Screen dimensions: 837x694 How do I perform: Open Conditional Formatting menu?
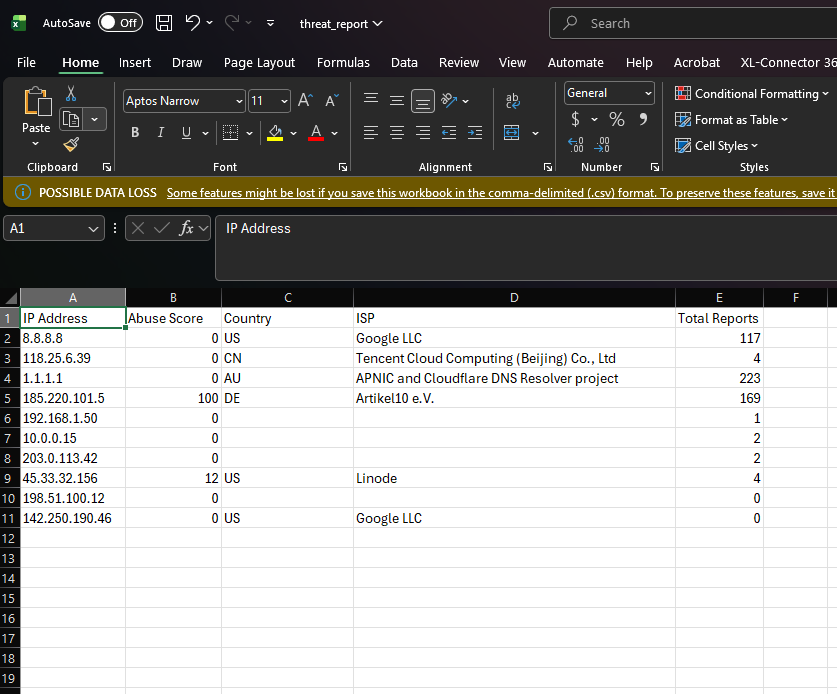click(752, 93)
